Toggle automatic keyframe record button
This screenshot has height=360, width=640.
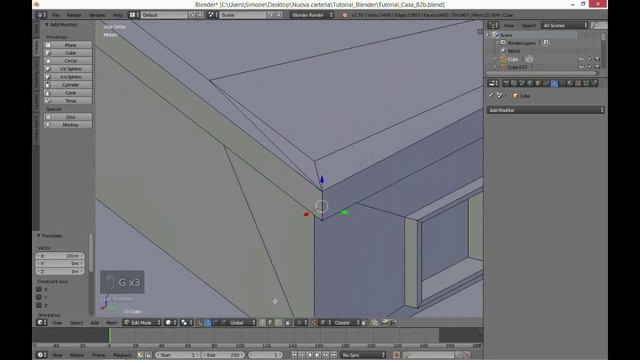point(396,355)
